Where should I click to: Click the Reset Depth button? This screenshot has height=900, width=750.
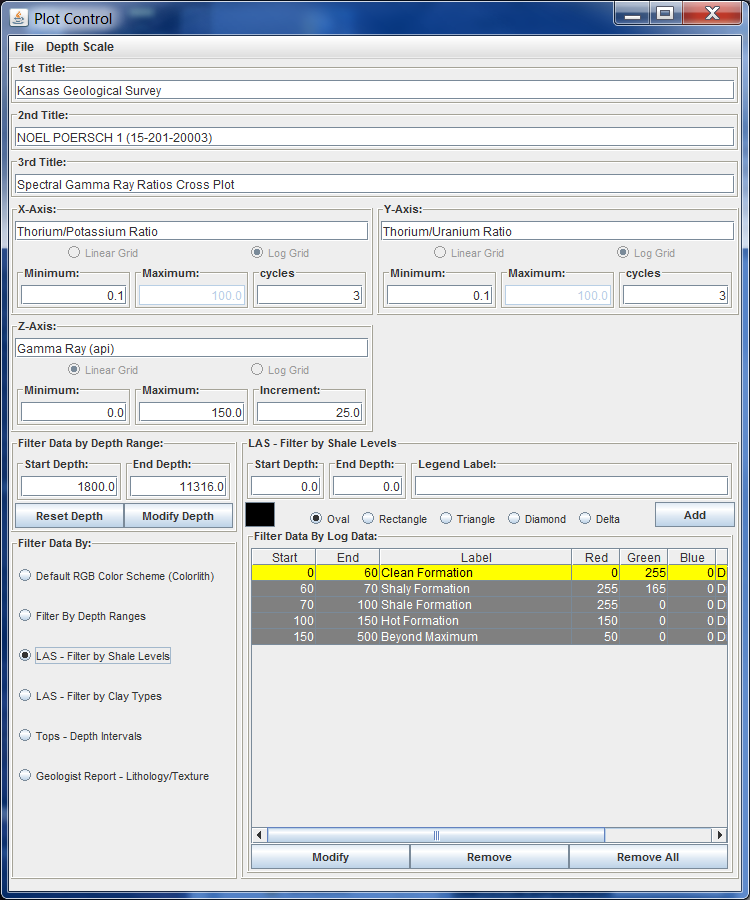(x=69, y=516)
